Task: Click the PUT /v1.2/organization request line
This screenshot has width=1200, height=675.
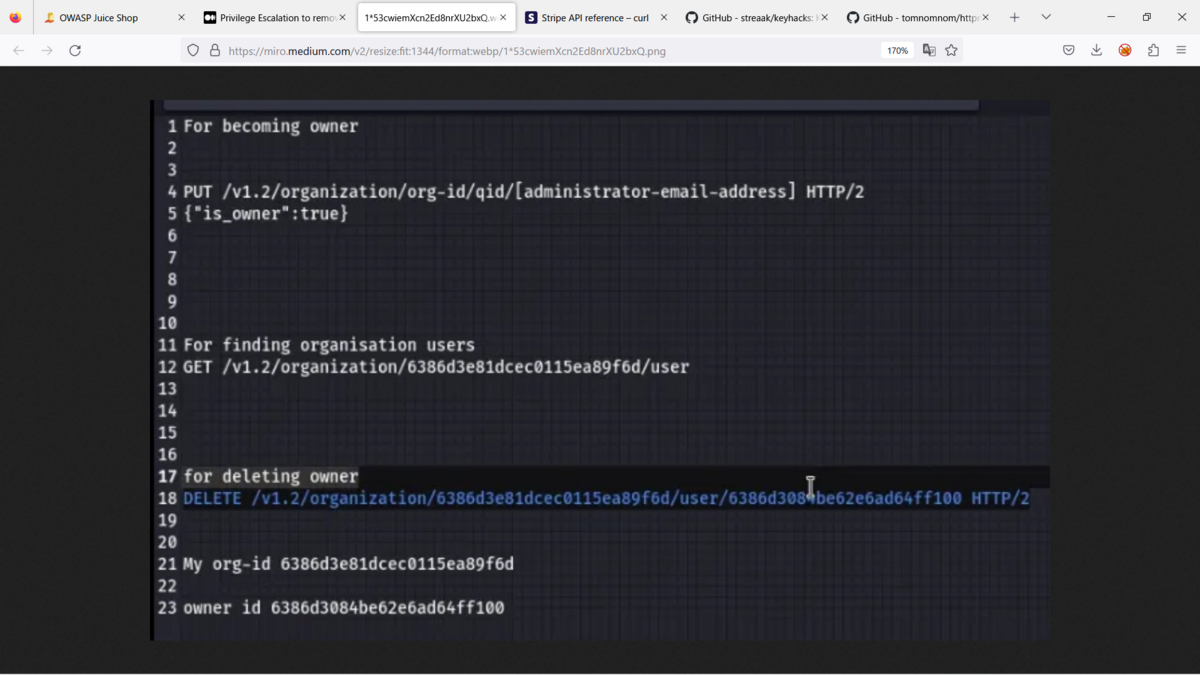Action: tap(523, 191)
